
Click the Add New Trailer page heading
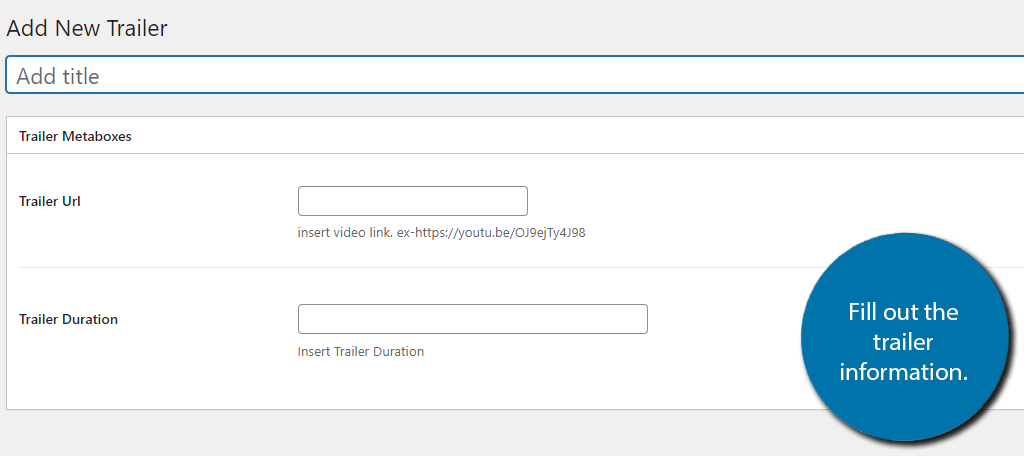(87, 28)
